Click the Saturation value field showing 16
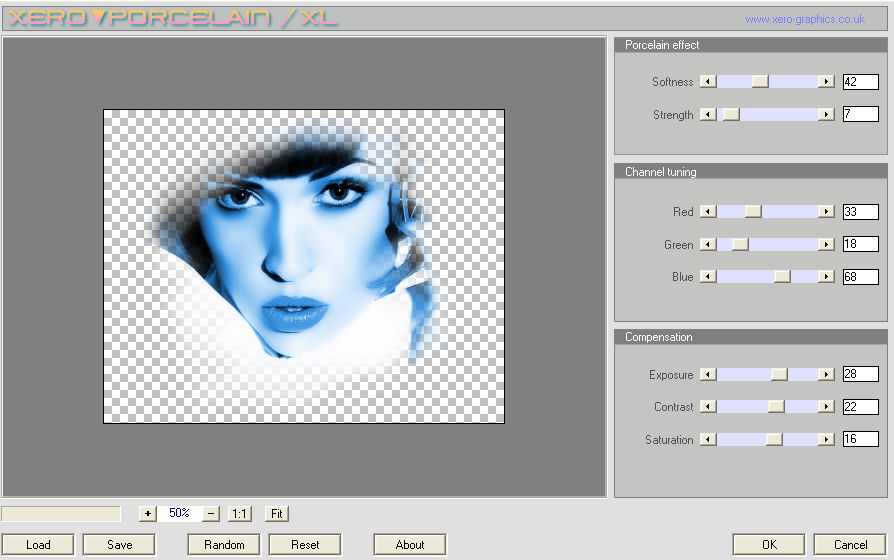Image resolution: width=894 pixels, height=560 pixels. point(861,439)
